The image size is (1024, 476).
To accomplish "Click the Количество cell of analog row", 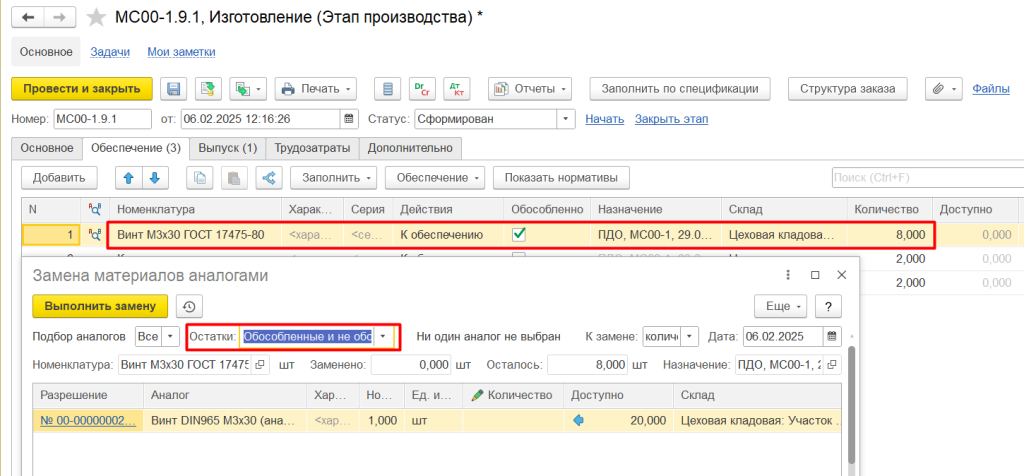I will pos(513,420).
